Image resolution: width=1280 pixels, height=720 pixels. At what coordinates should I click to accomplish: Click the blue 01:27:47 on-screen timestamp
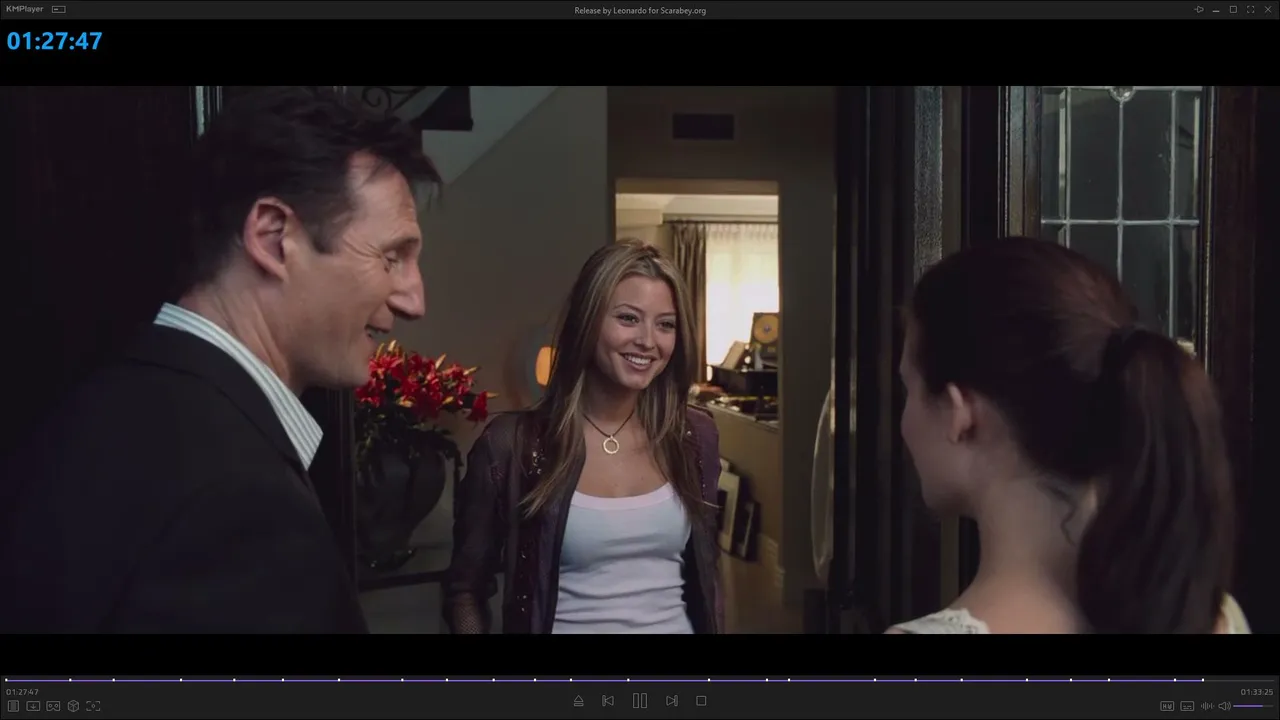click(x=54, y=41)
